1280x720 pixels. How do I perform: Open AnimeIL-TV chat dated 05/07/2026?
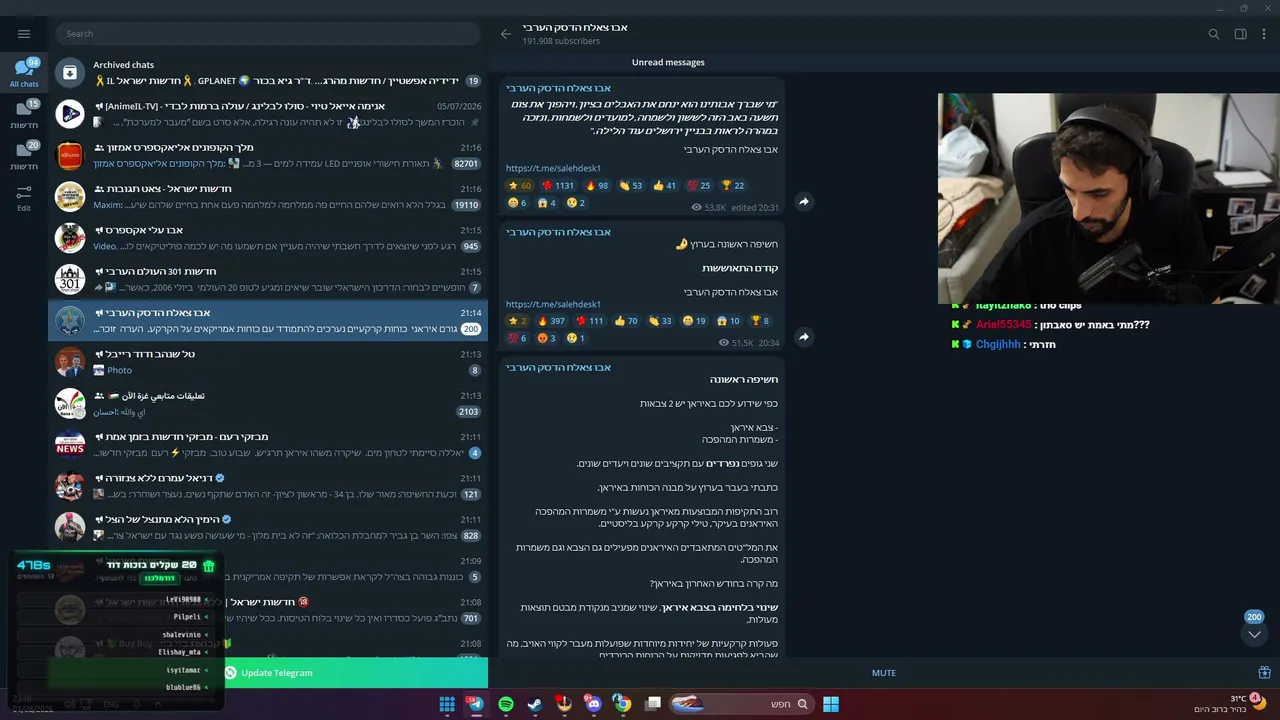tap(268, 114)
